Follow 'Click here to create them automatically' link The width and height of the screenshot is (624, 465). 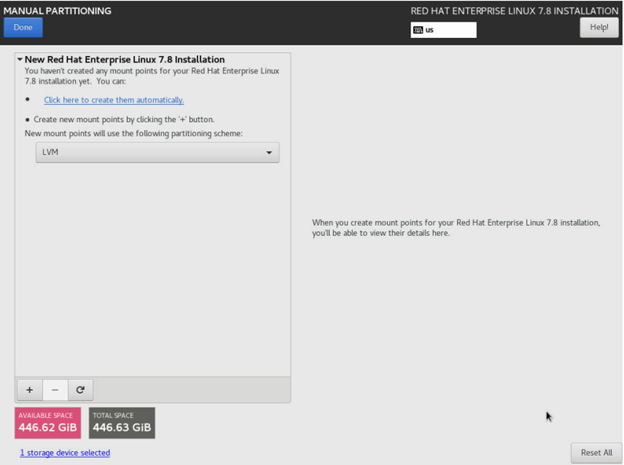[x=113, y=100]
